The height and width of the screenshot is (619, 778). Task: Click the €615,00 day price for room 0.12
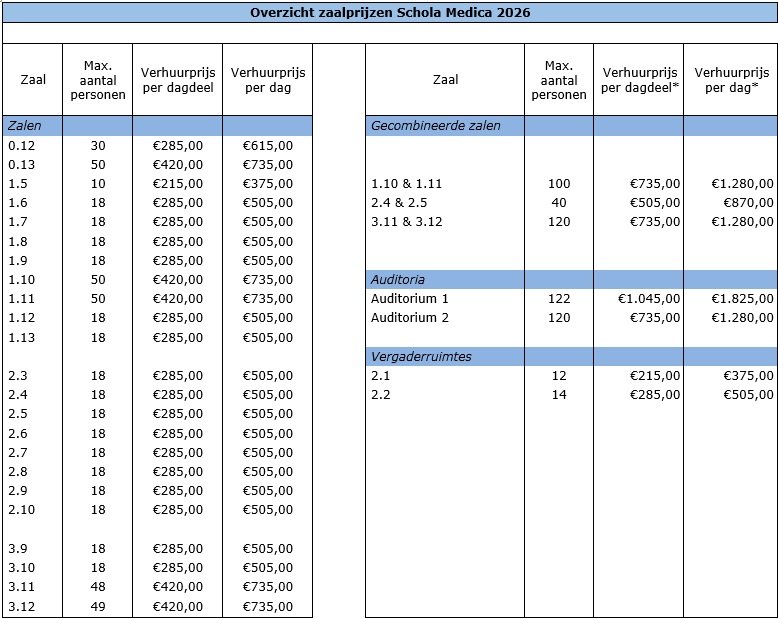pos(267,146)
